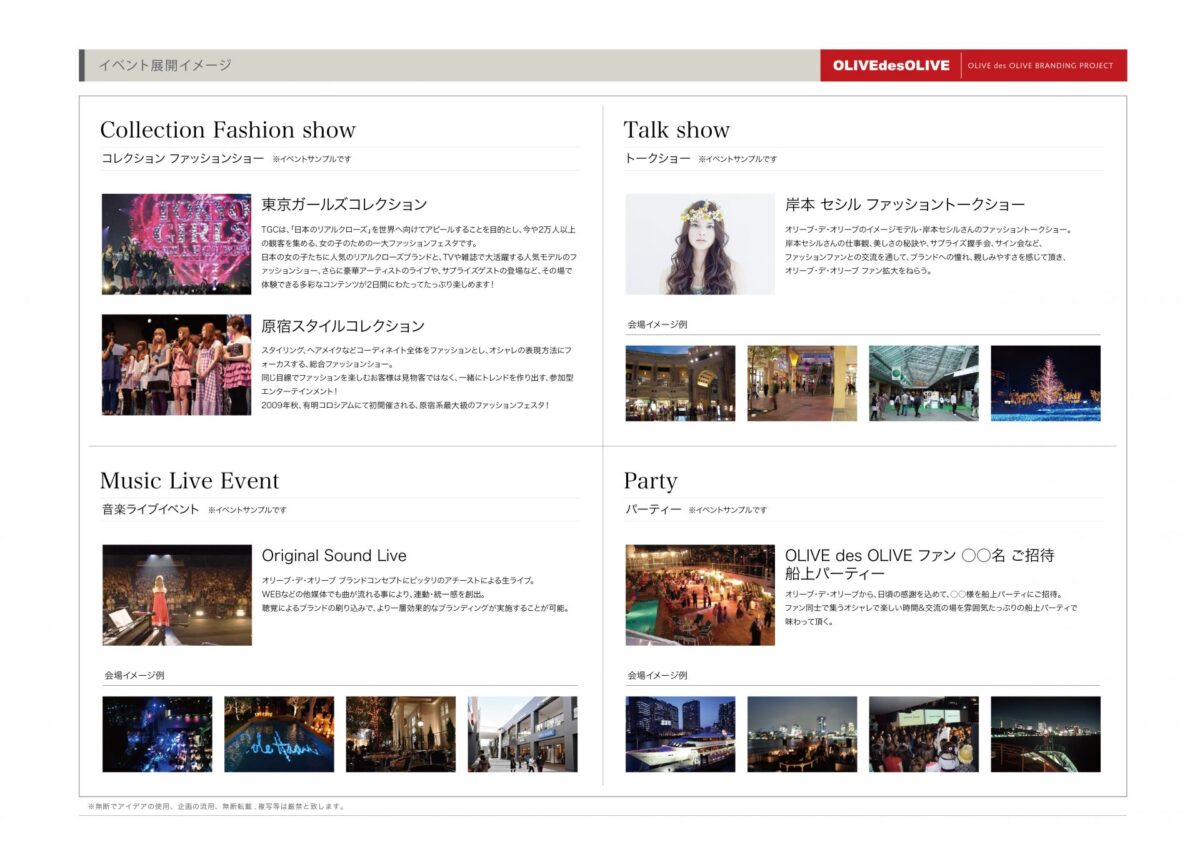
Task: Open the night terrace building thumbnail
Action: [x=401, y=734]
